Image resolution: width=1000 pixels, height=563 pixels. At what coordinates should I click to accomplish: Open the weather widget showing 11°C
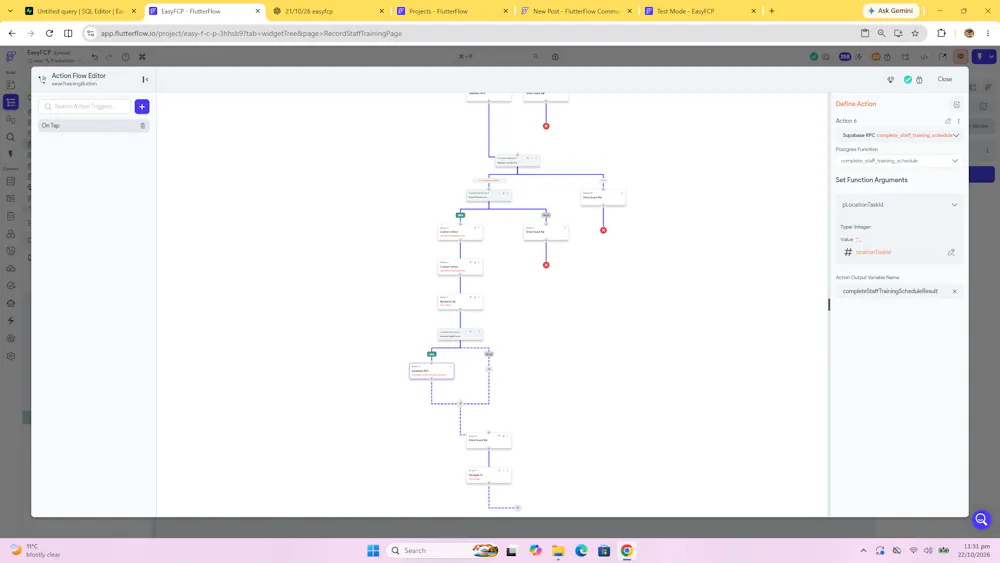36,550
